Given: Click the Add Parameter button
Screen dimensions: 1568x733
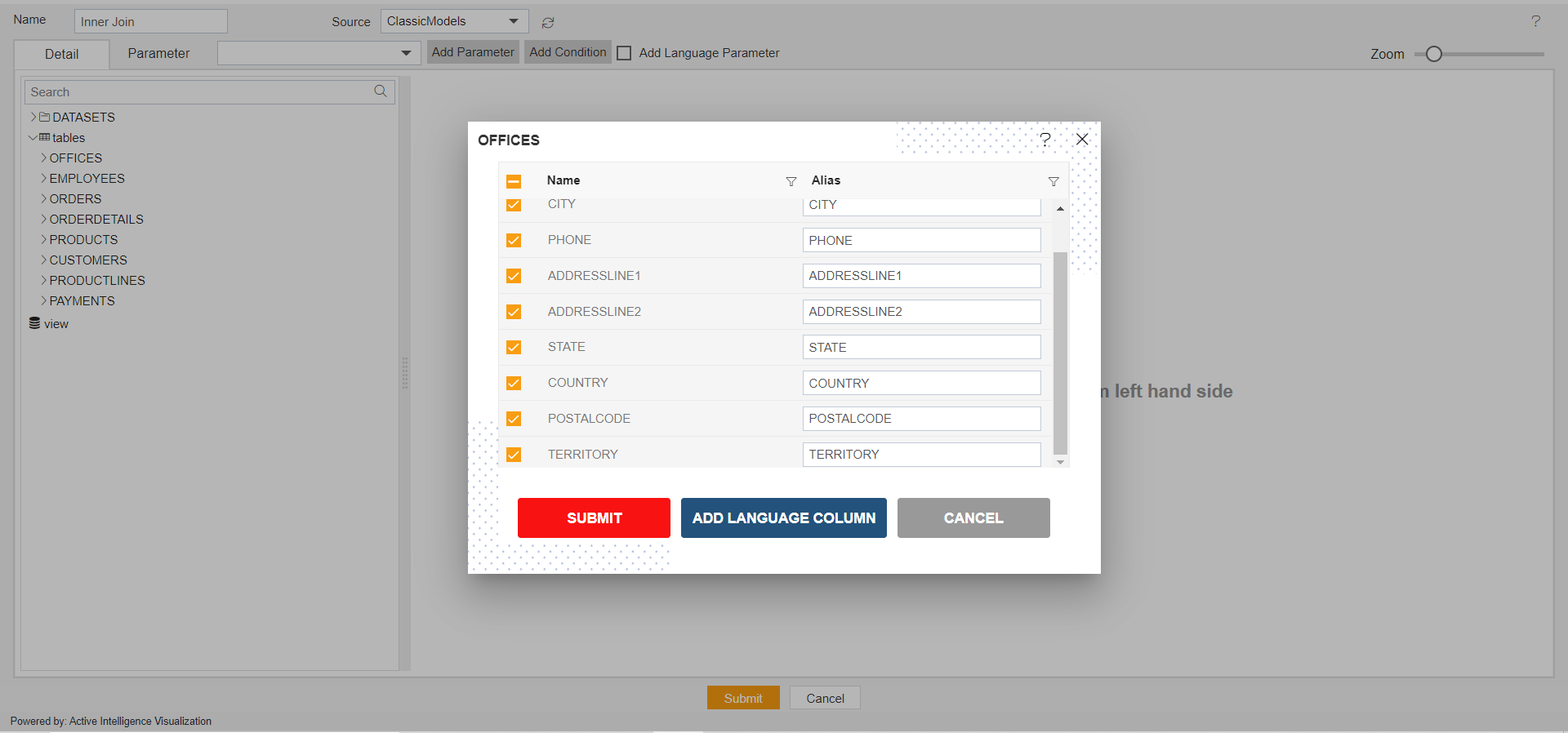Looking at the screenshot, I should click(x=473, y=52).
